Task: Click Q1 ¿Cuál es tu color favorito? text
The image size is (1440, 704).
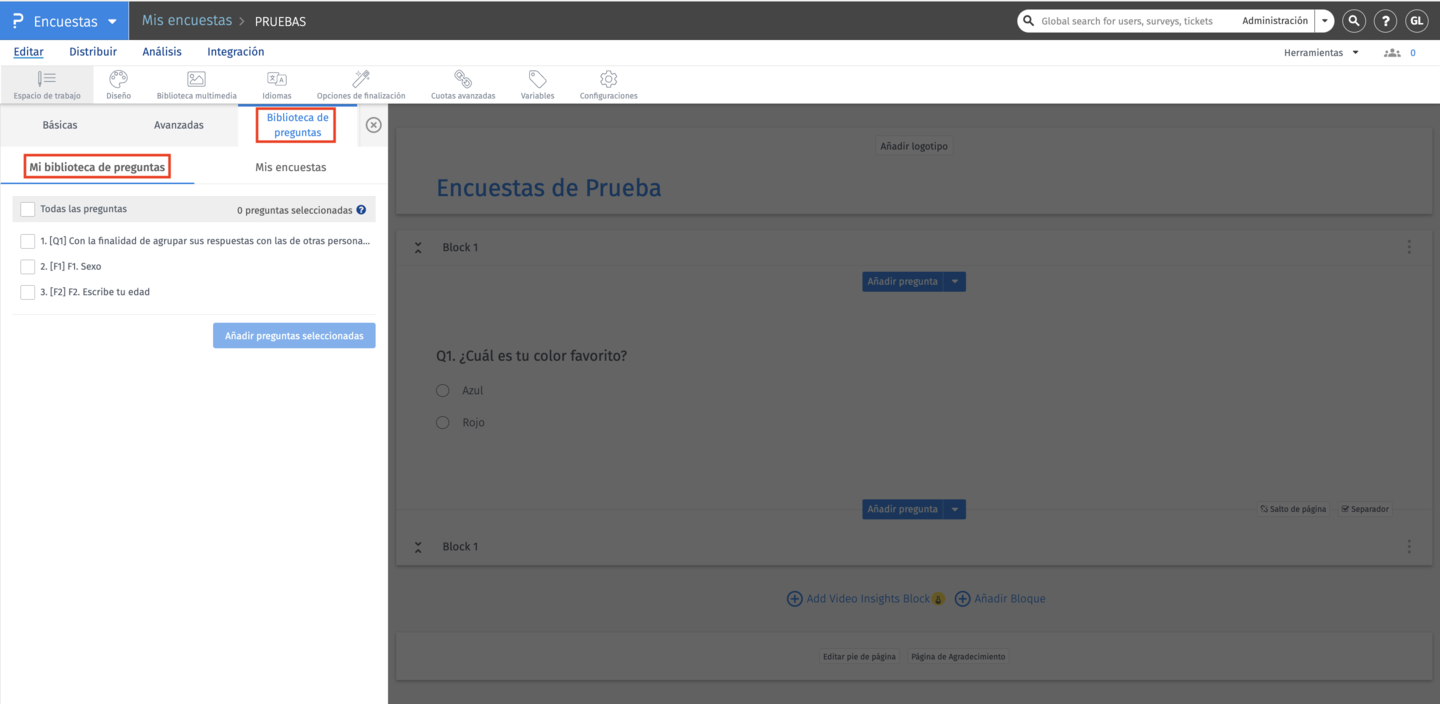Action: 531,355
